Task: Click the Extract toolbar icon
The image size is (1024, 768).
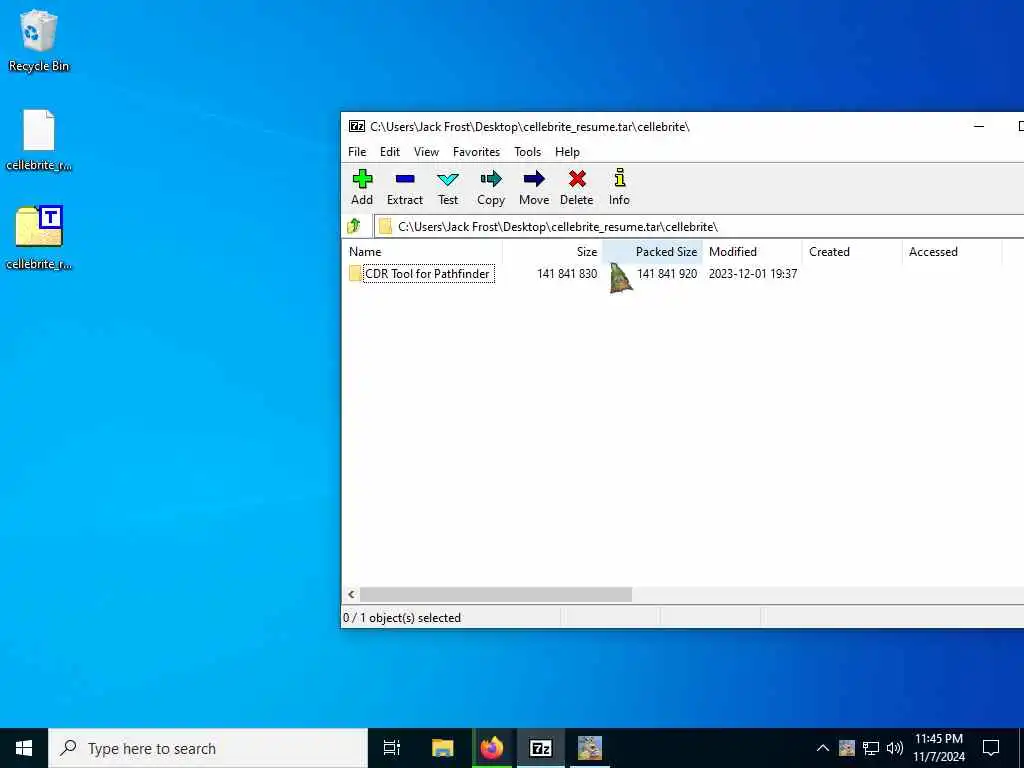Action: tap(405, 187)
